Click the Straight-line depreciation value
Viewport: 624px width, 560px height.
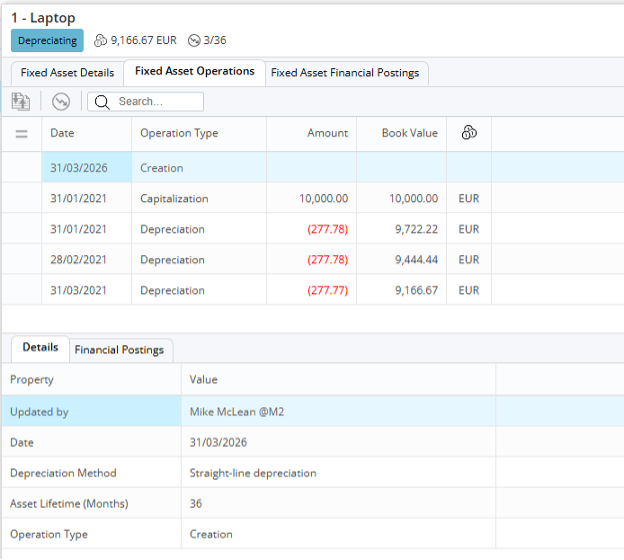tap(253, 473)
